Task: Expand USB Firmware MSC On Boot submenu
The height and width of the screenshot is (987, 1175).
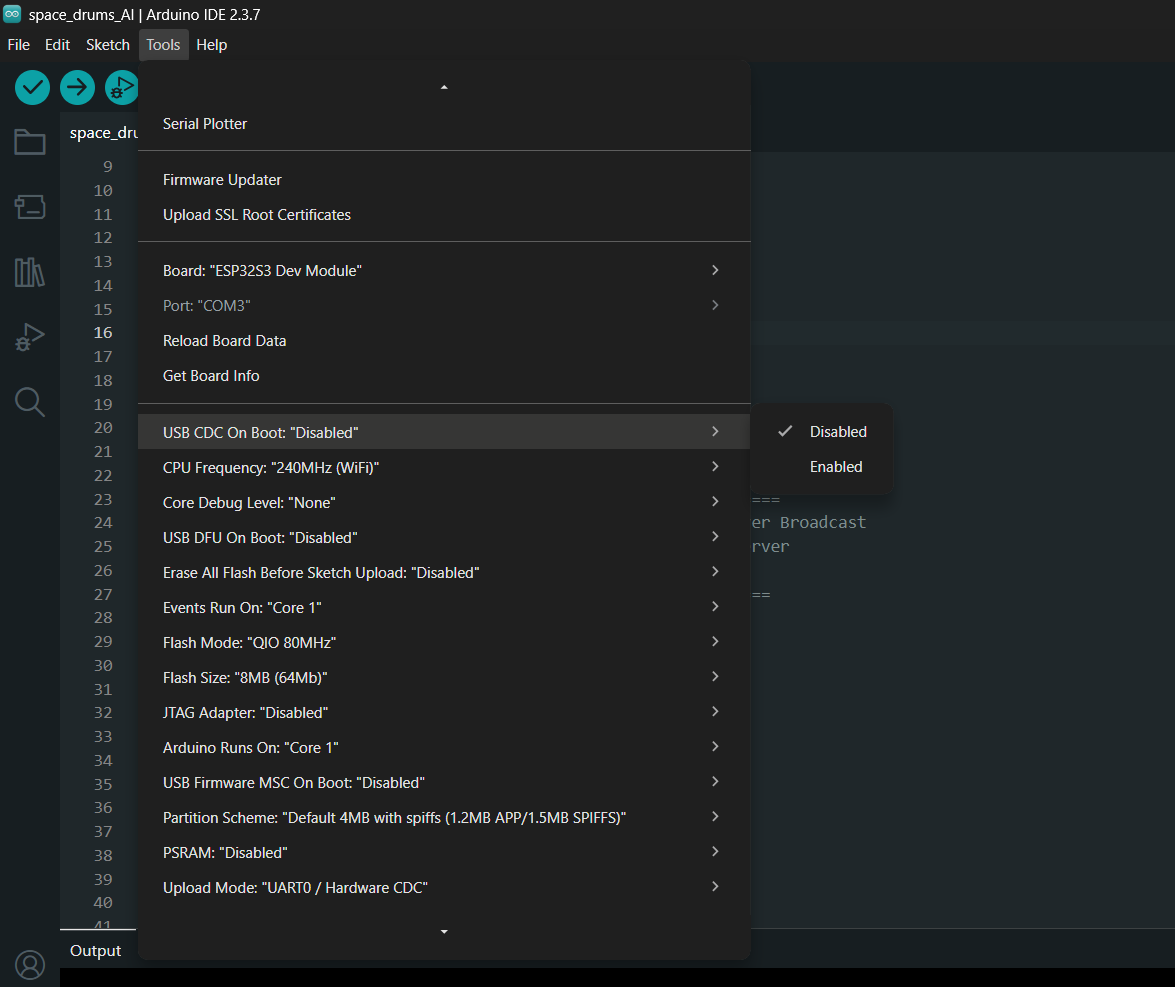Action: 444,782
